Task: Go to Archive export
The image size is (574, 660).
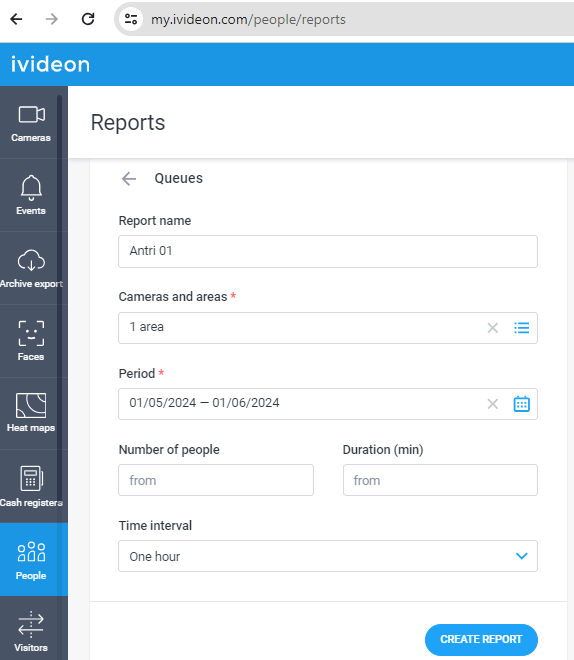Action: click(31, 268)
